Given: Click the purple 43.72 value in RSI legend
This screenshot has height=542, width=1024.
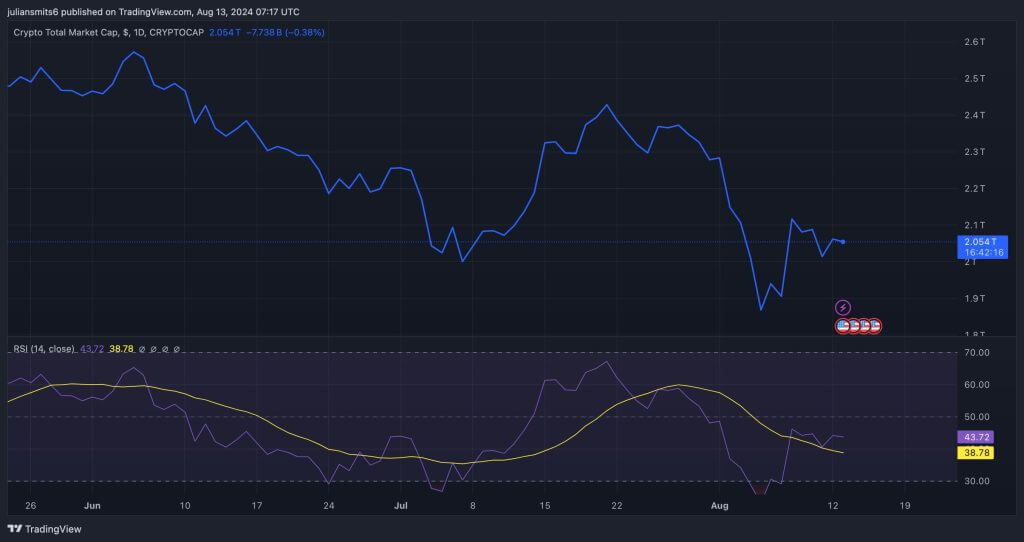Looking at the screenshot, I should click(x=91, y=349).
